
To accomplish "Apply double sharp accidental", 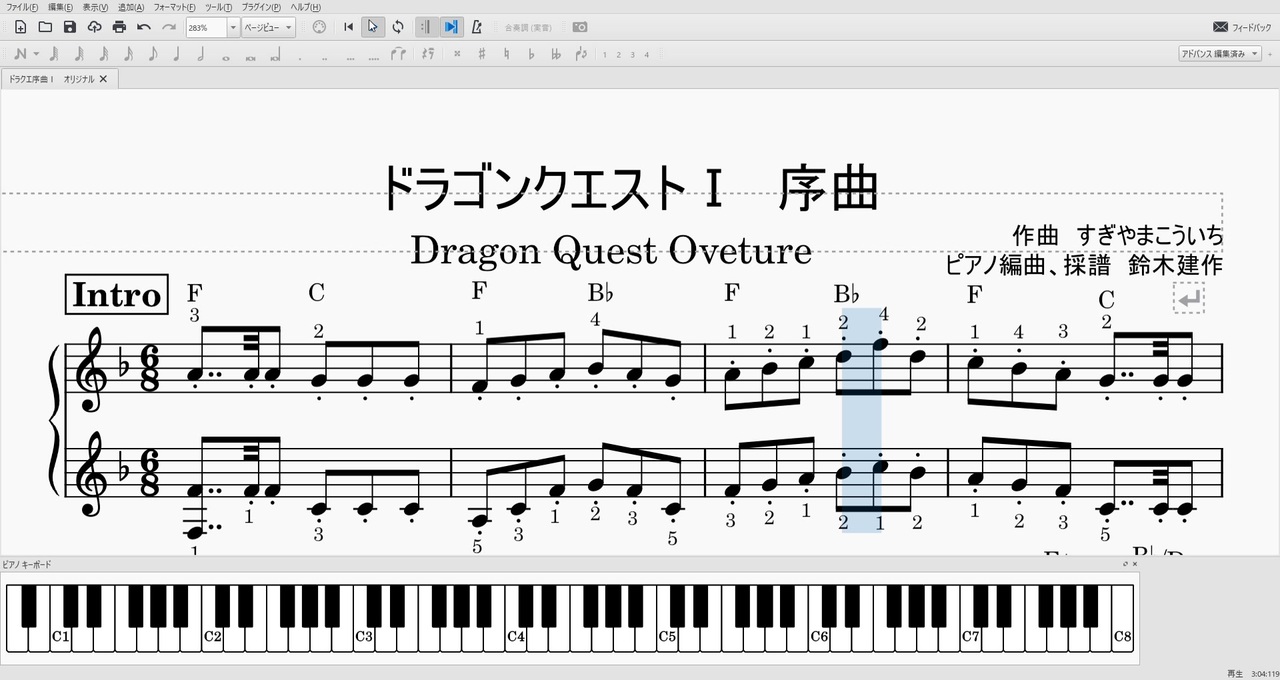I will (457, 54).
